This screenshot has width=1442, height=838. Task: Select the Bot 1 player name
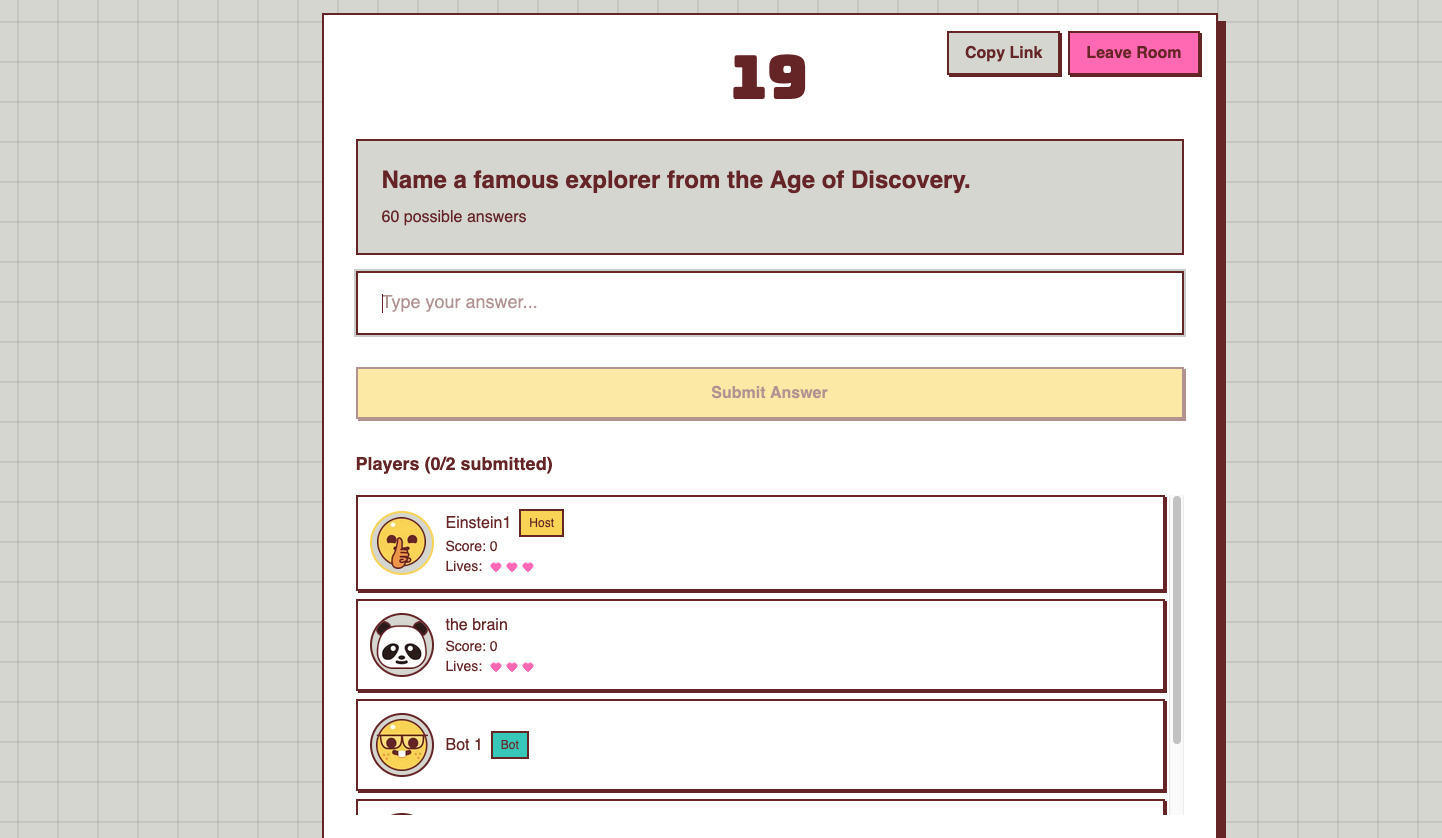point(464,745)
